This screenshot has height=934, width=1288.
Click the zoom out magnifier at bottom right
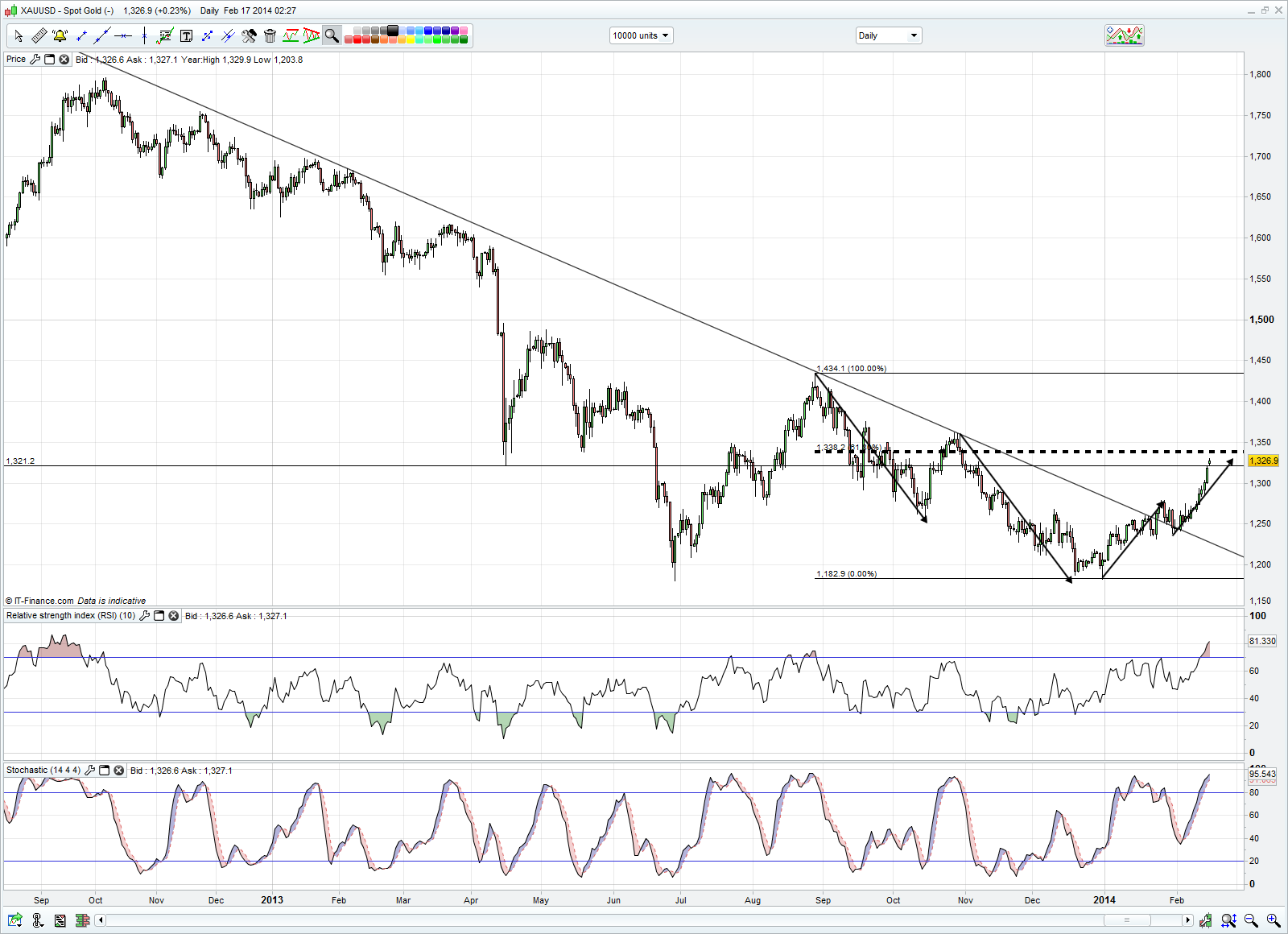tap(1251, 920)
